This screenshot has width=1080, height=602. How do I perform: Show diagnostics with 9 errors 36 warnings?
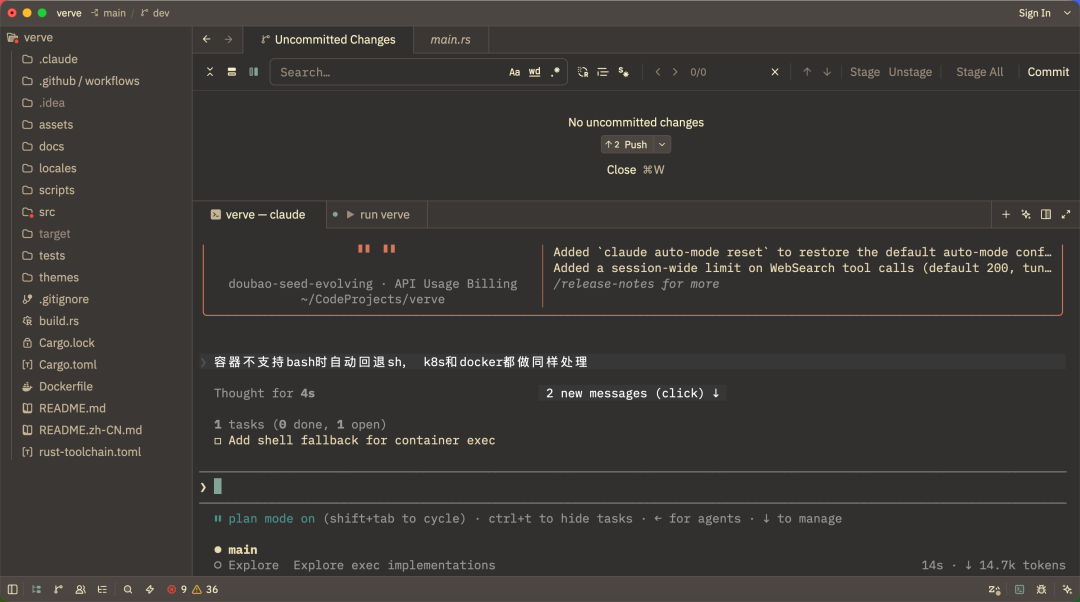pyautogui.click(x=193, y=590)
